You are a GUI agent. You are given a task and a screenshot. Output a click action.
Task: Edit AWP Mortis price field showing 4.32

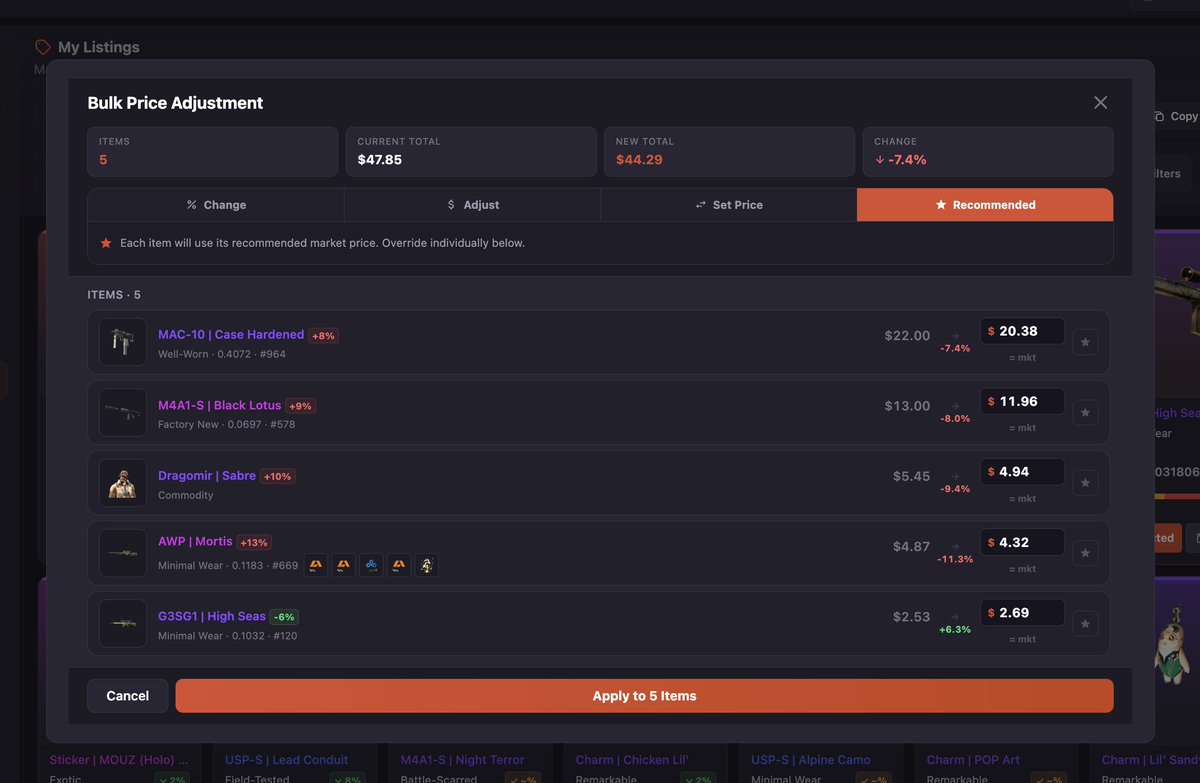[1022, 542]
